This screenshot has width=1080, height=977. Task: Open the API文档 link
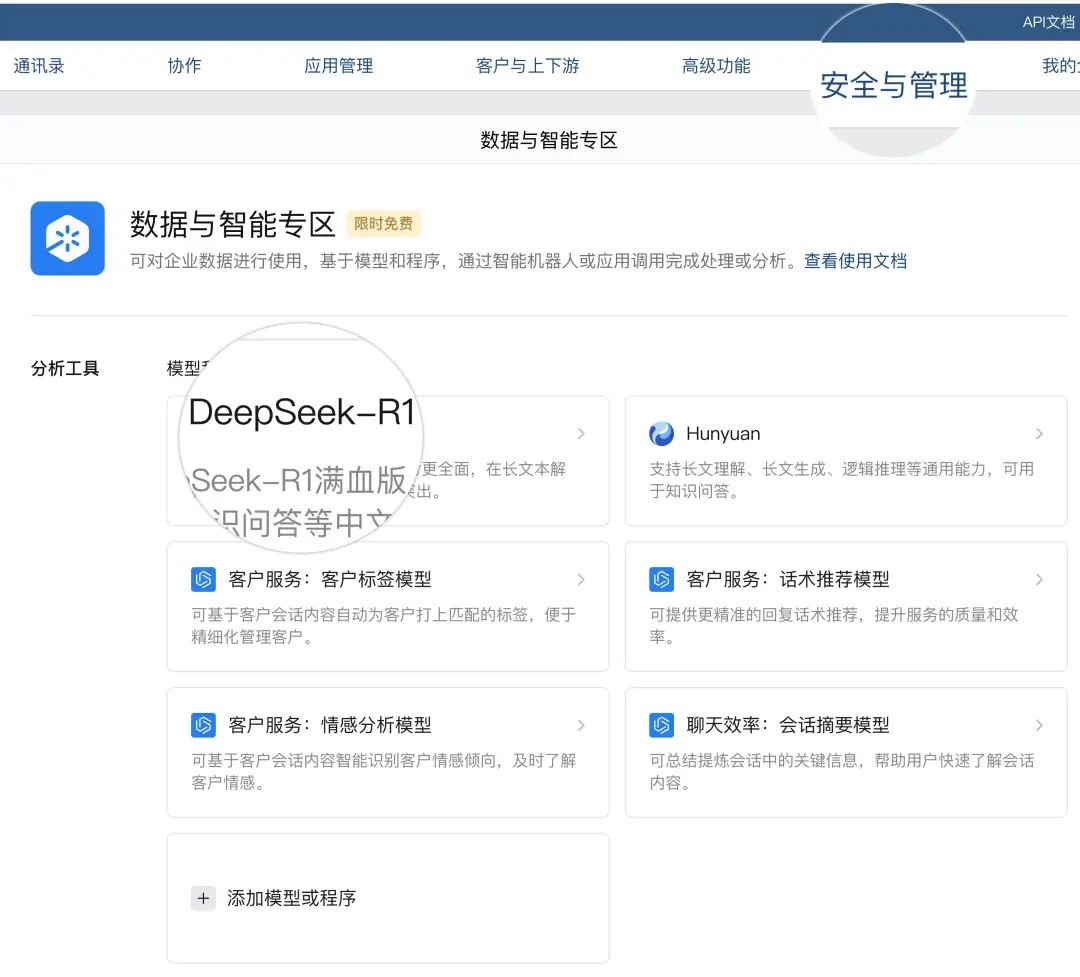1048,22
